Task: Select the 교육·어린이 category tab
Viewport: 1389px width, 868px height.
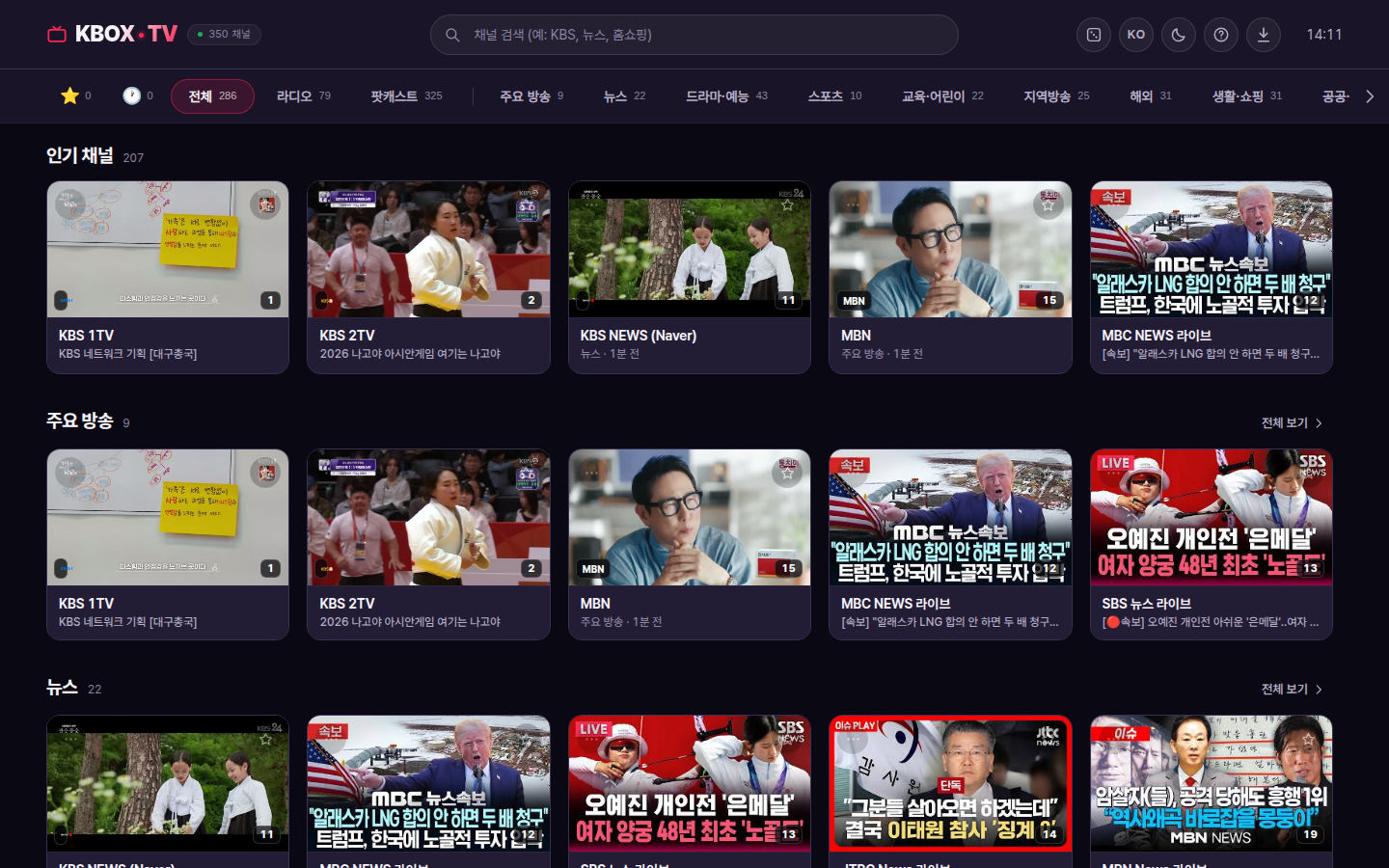Action: point(942,96)
